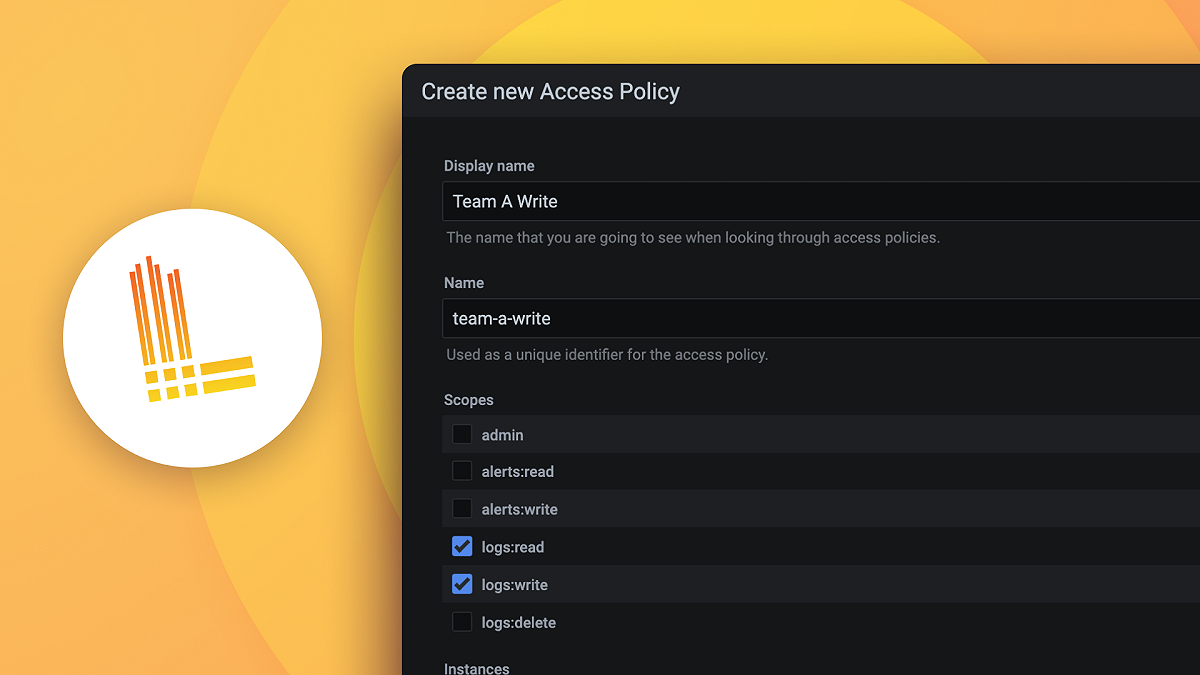Click the 'Display name' field label
The image size is (1200, 675).
tap(489, 166)
